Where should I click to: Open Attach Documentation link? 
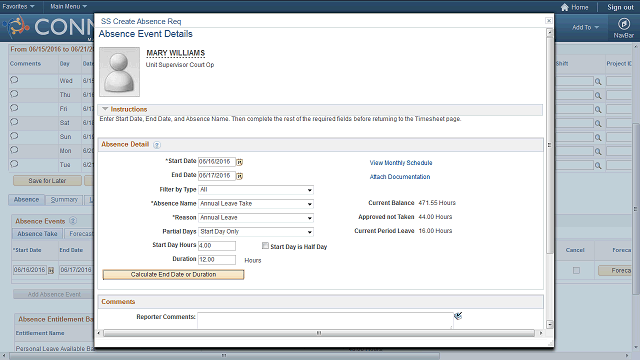point(400,177)
